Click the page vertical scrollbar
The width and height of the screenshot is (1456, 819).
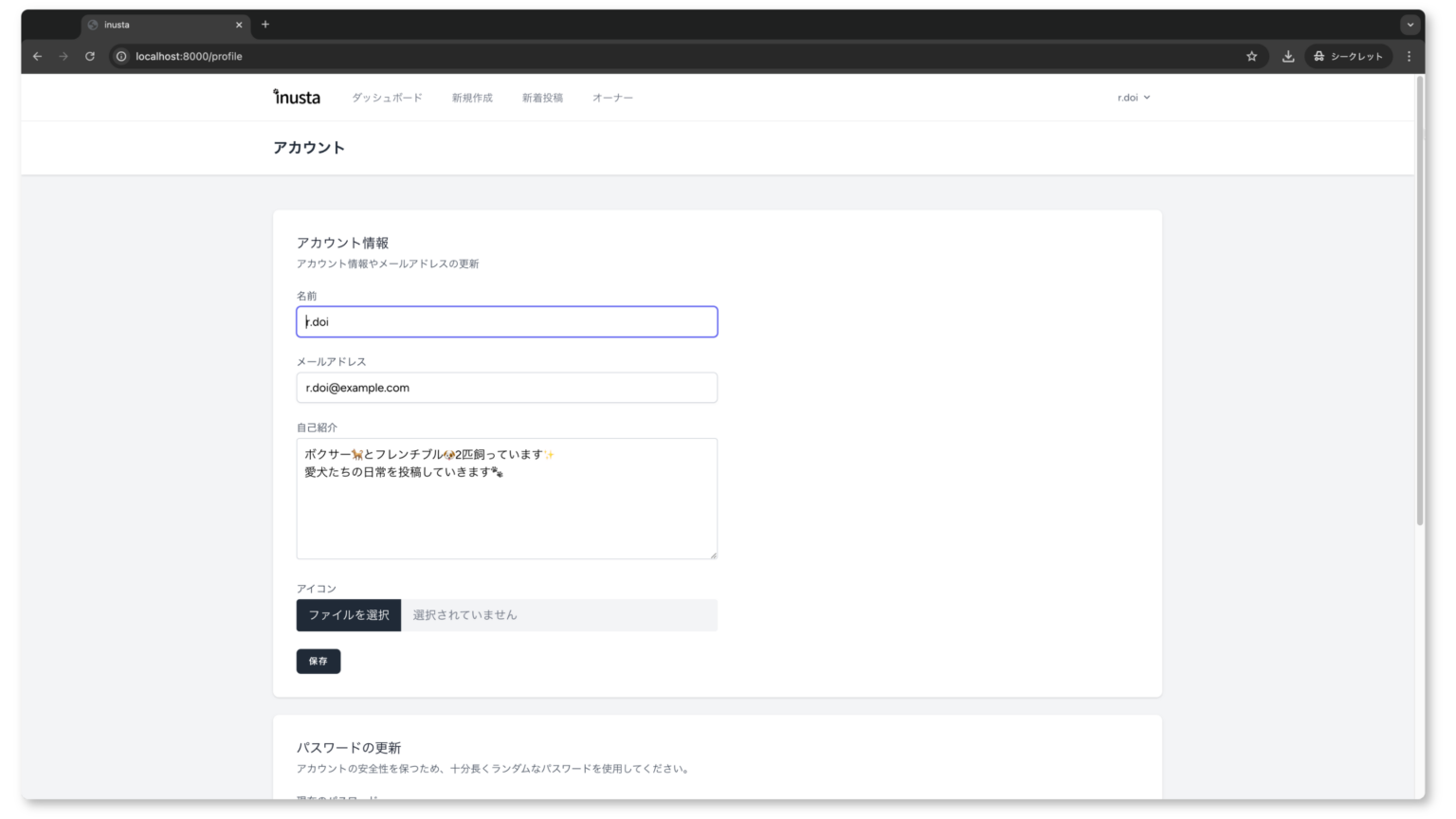[1419, 303]
